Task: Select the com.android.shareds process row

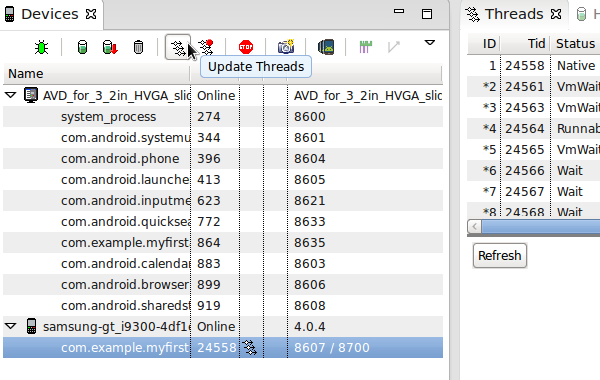Action: tap(223, 306)
